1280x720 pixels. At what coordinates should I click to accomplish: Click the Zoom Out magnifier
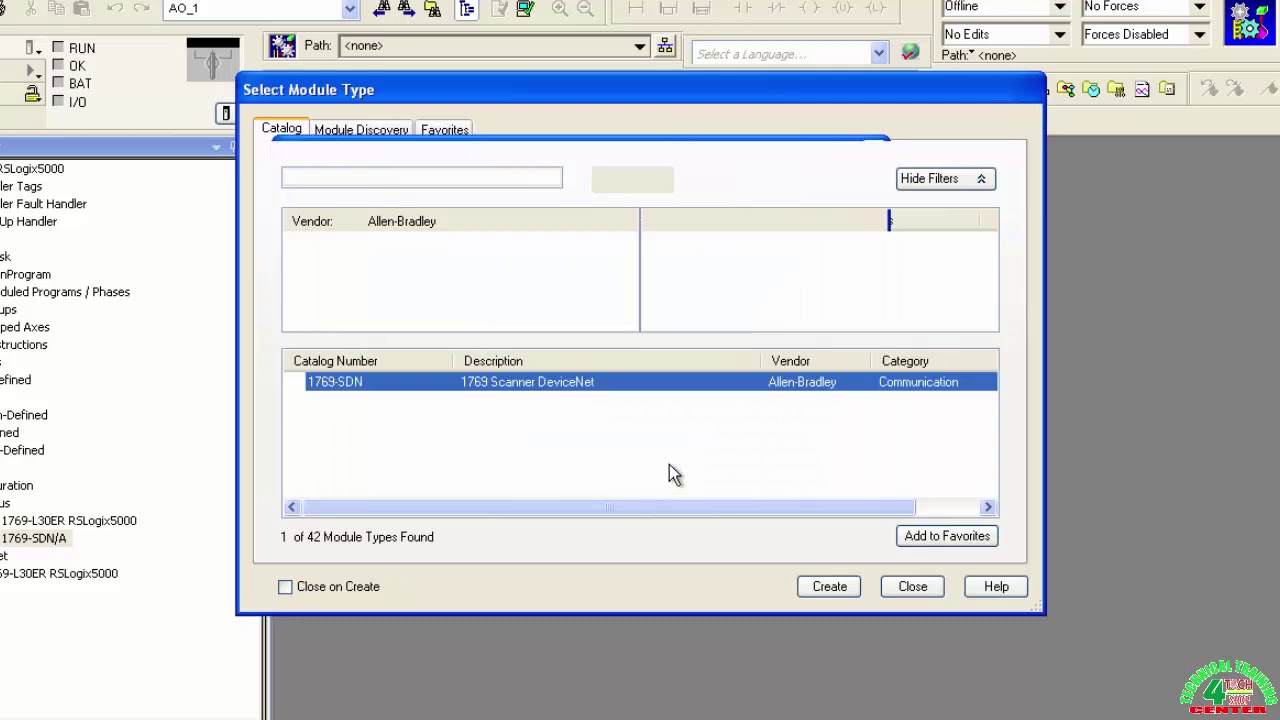(586, 9)
